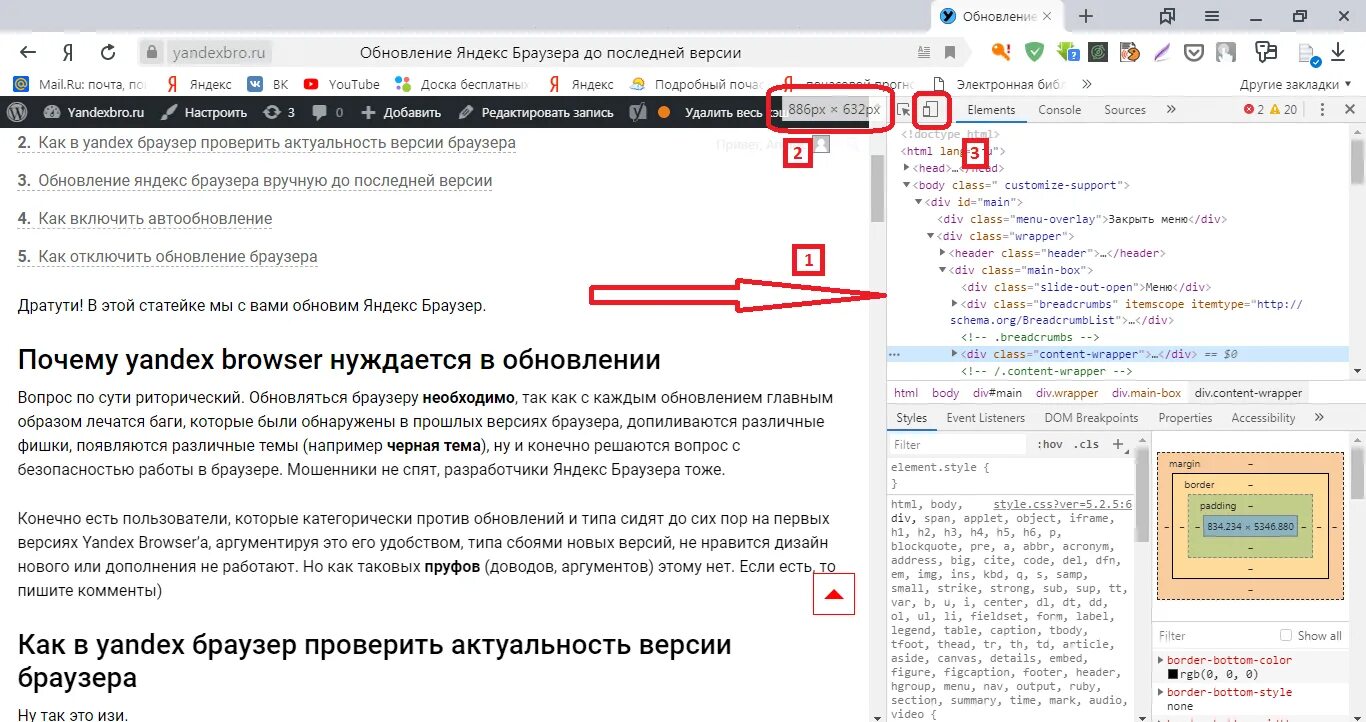1366x722 pixels.
Task: Click the red error count indicator
Action: click(x=1253, y=110)
